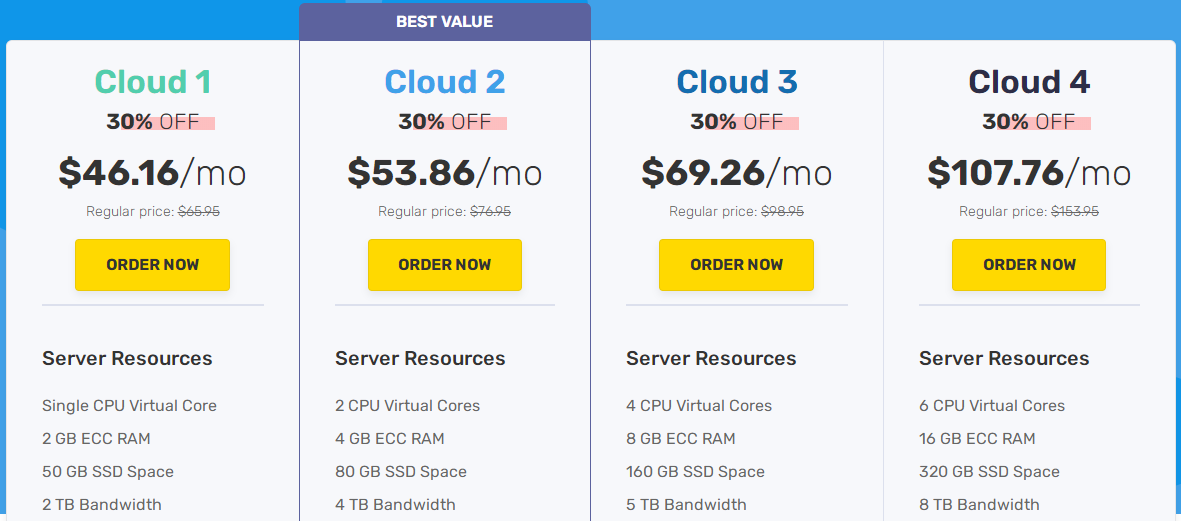Open the Cloud 3 plan title
Image resolution: width=1181 pixels, height=521 pixels.
[737, 82]
